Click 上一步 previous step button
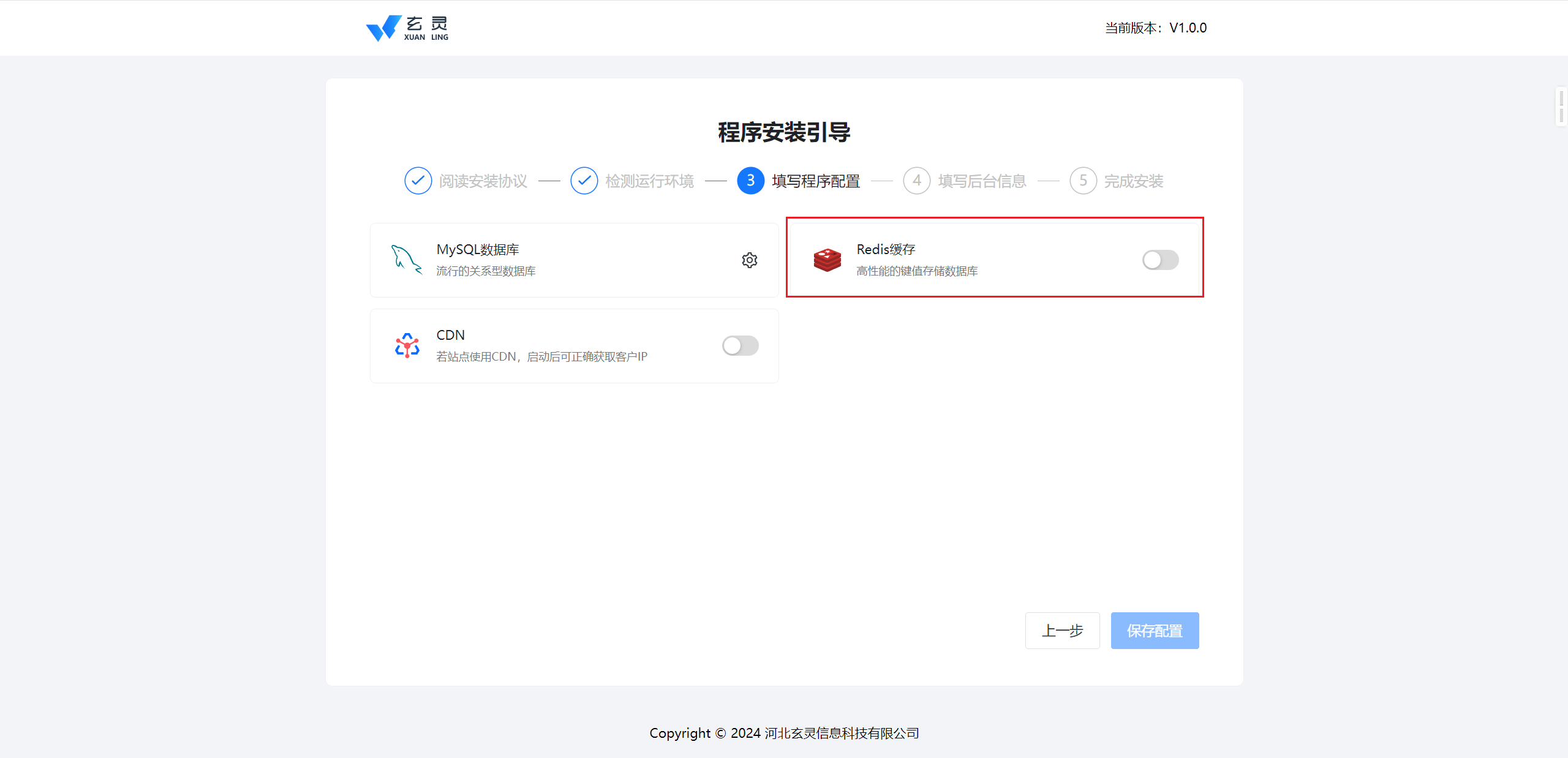1568x758 pixels. (1062, 631)
